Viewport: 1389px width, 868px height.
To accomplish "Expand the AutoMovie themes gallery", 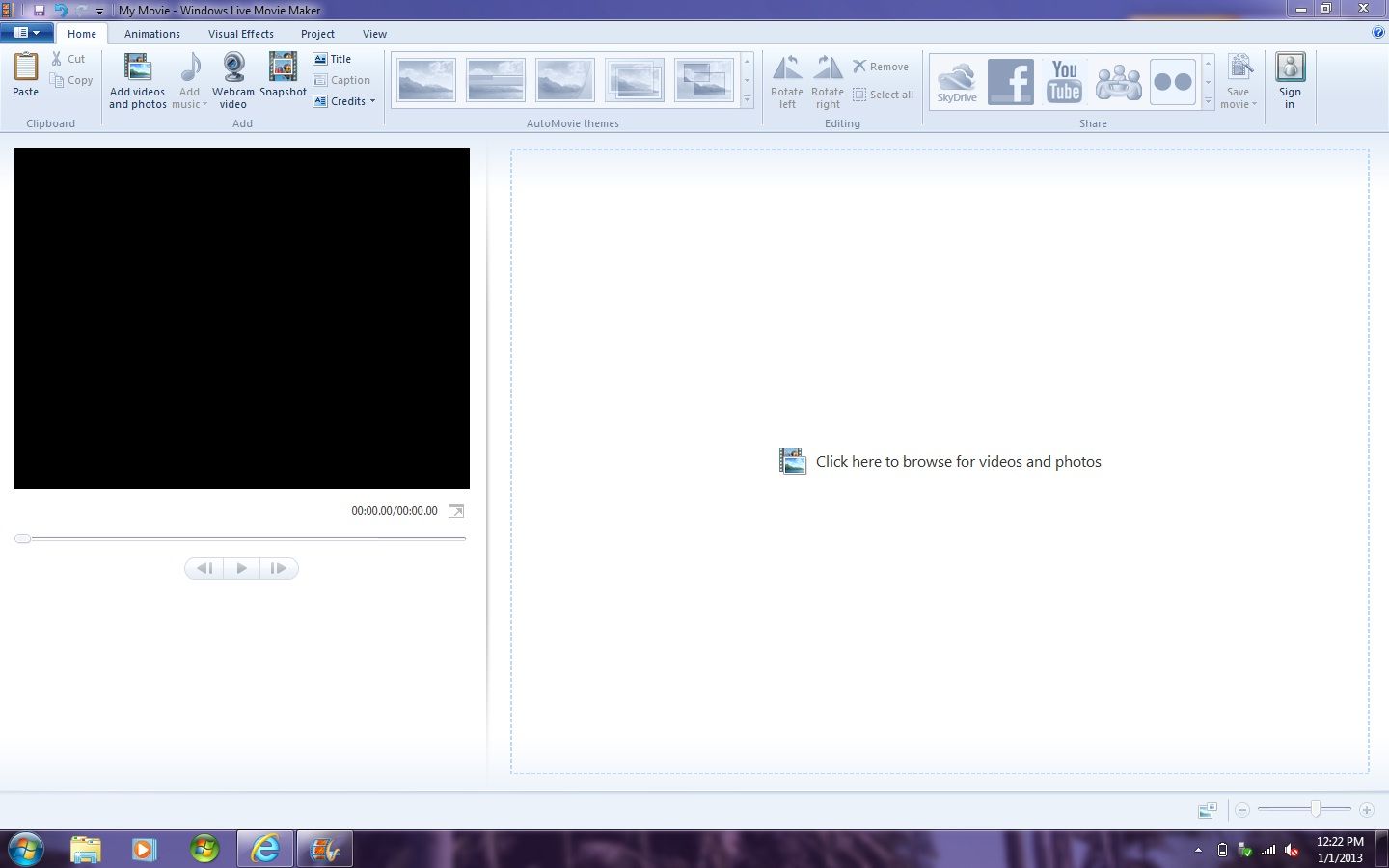I will point(747,99).
